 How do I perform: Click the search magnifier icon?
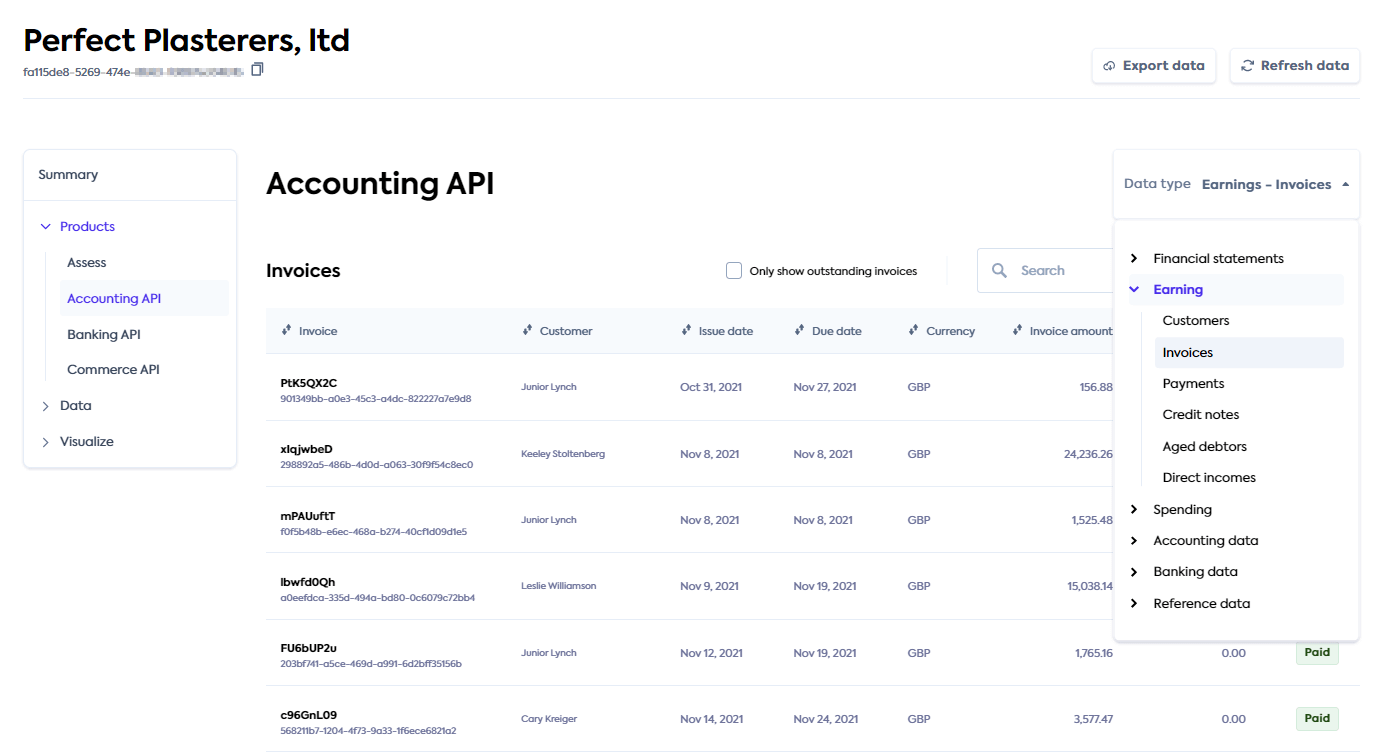[x=999, y=270]
